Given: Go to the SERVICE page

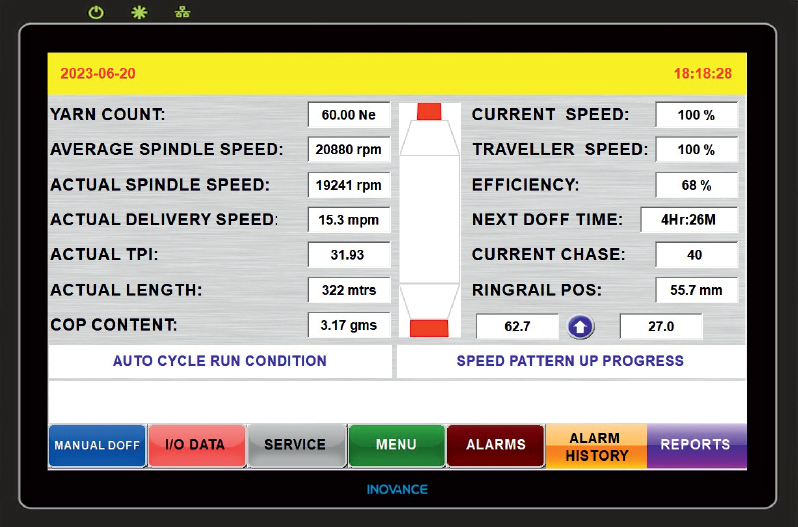Looking at the screenshot, I should (x=296, y=446).
